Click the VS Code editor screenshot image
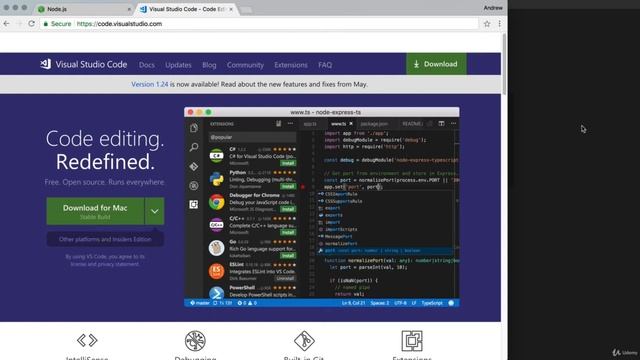Image resolution: width=640 pixels, height=360 pixels. pyautogui.click(x=322, y=207)
